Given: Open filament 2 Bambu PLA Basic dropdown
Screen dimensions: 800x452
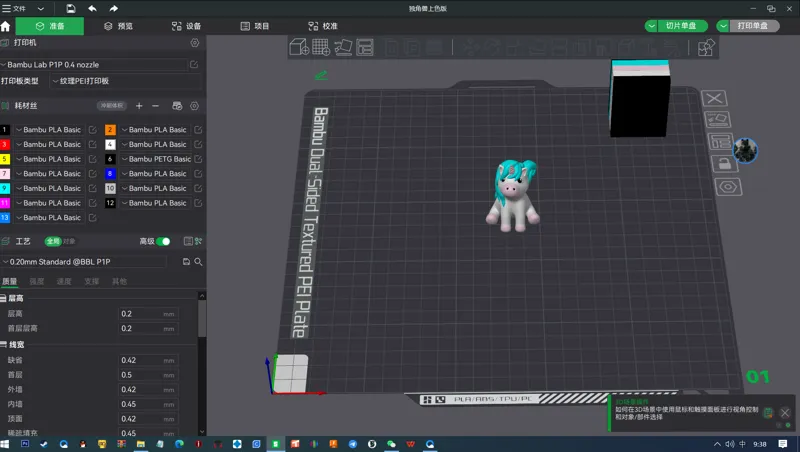Looking at the screenshot, I should [x=154, y=130].
